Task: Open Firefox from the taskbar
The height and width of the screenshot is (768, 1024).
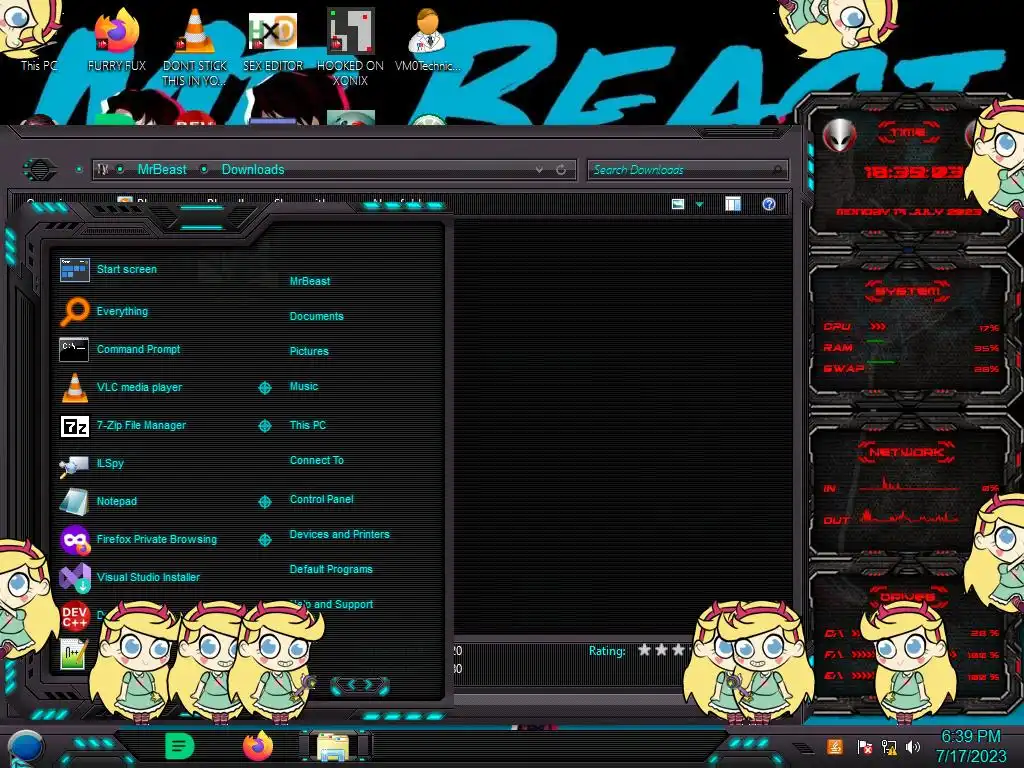Action: tap(258, 746)
